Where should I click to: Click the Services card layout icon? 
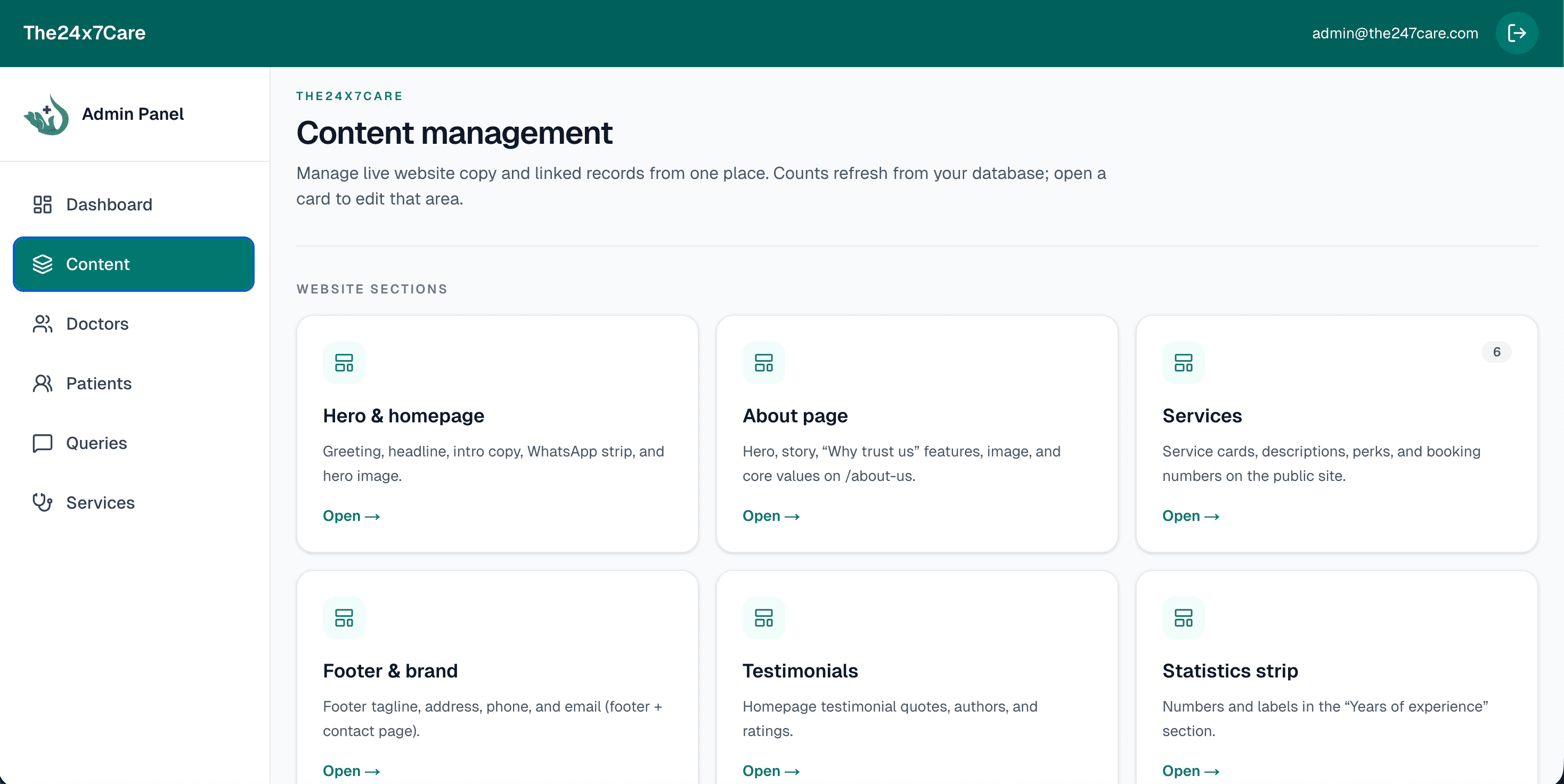[x=1183, y=363]
